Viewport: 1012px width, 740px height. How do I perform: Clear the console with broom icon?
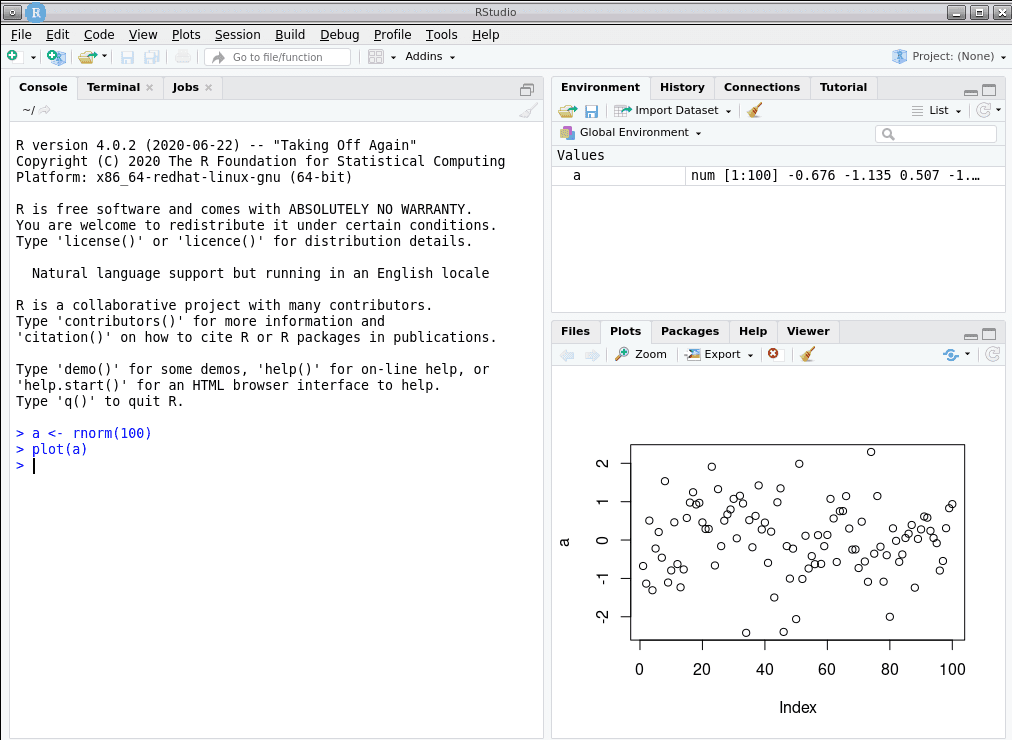pyautogui.click(x=528, y=110)
